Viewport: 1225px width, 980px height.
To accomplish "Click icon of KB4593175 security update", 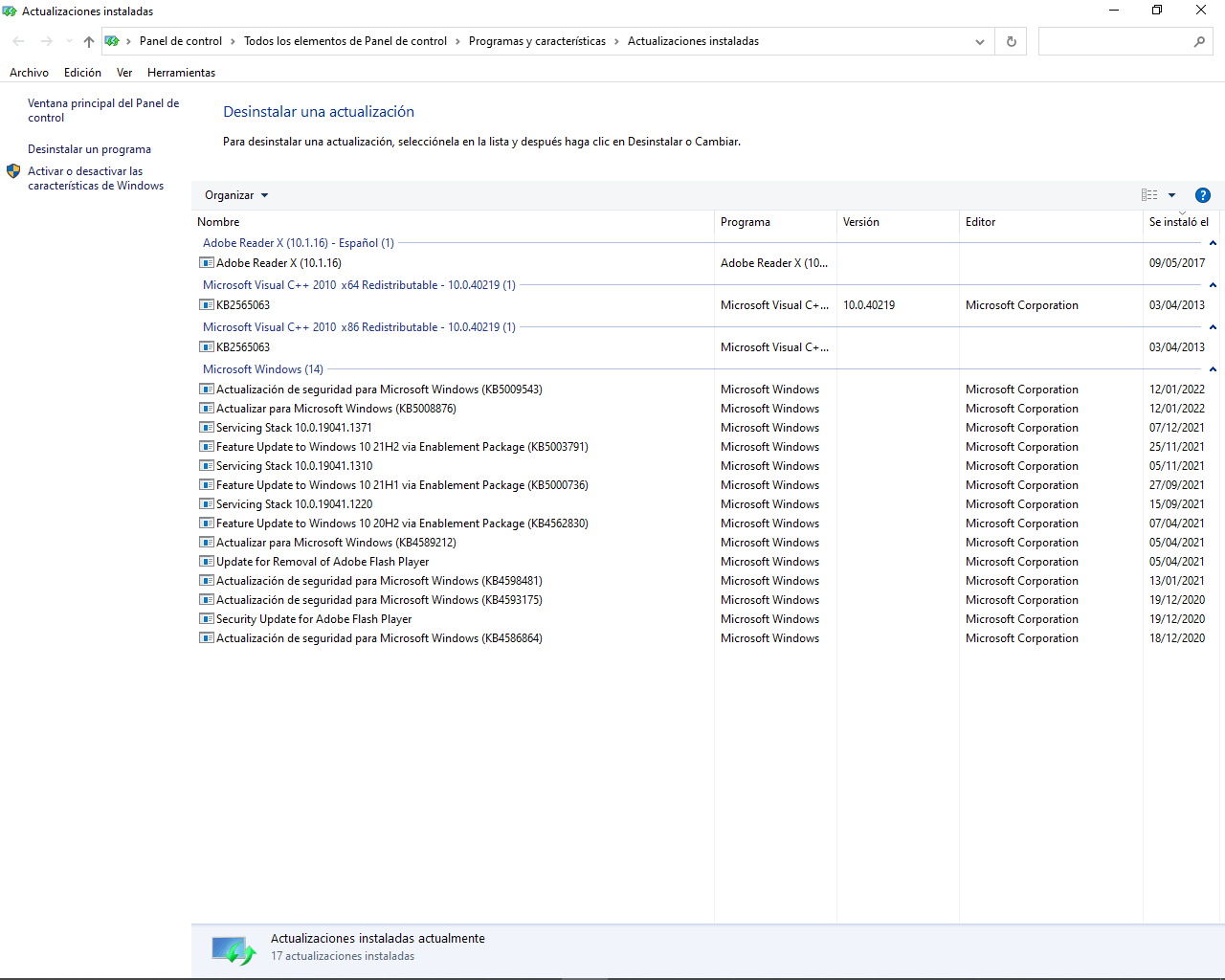I will [206, 600].
